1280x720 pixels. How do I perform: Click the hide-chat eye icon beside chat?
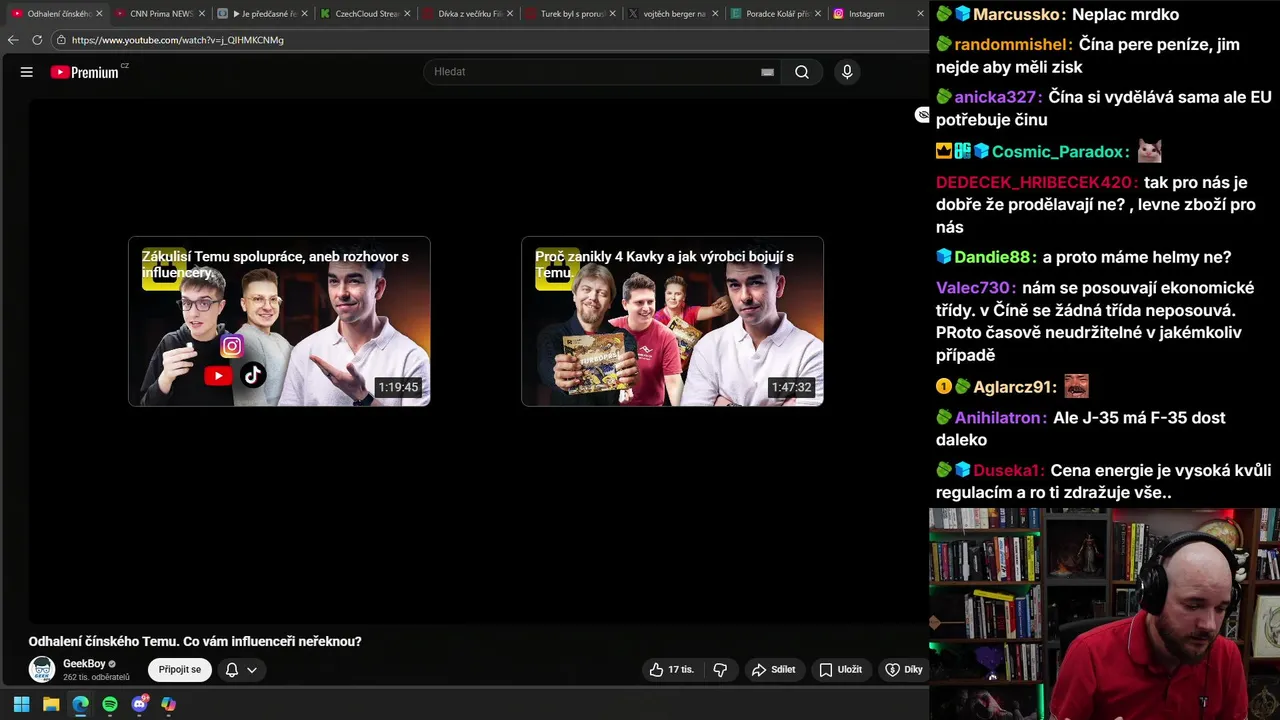coord(922,115)
